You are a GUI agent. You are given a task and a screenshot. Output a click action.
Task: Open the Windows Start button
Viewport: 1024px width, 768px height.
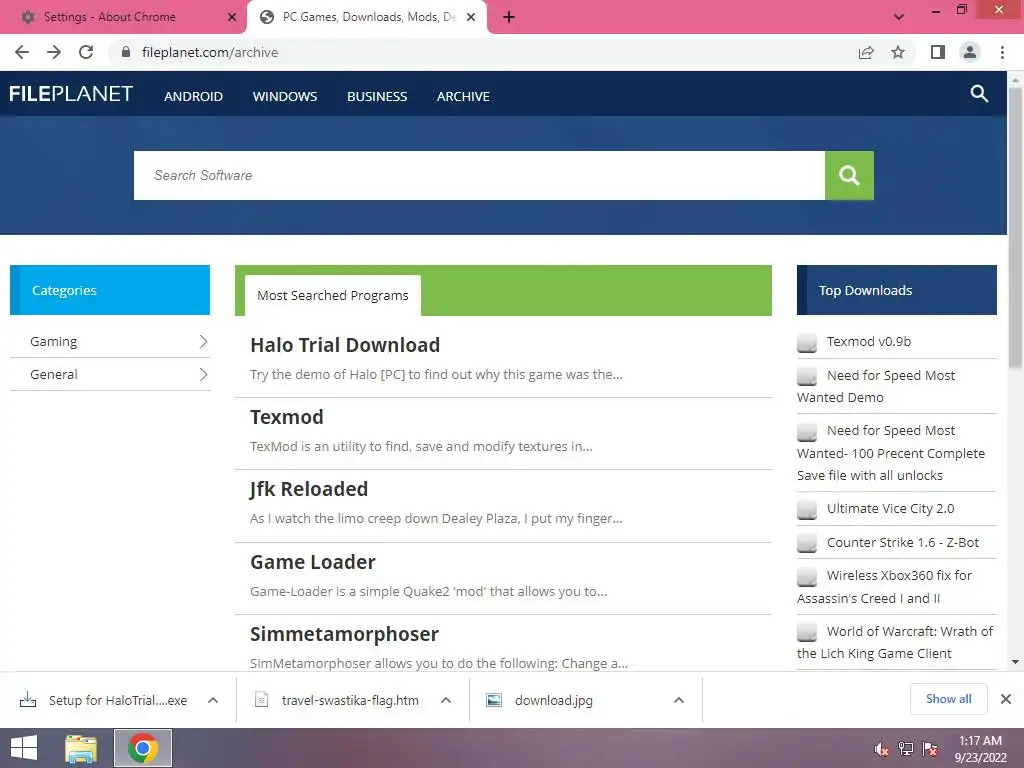point(24,748)
